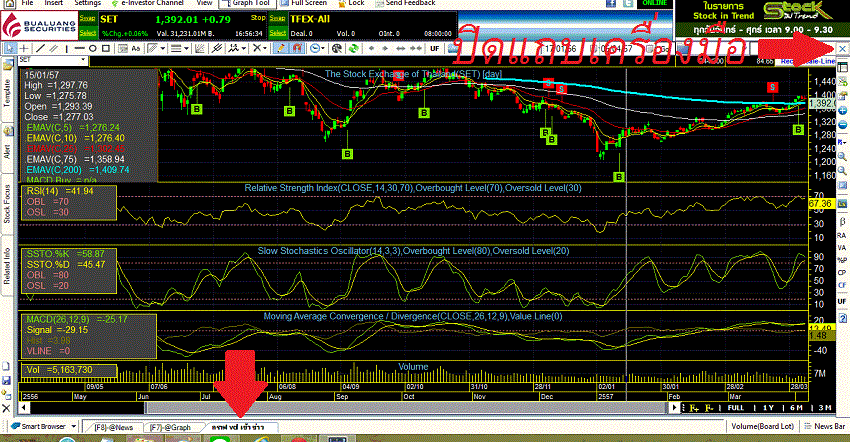
Task: Select the circle drawing tool
Action: pyautogui.click(x=93, y=49)
